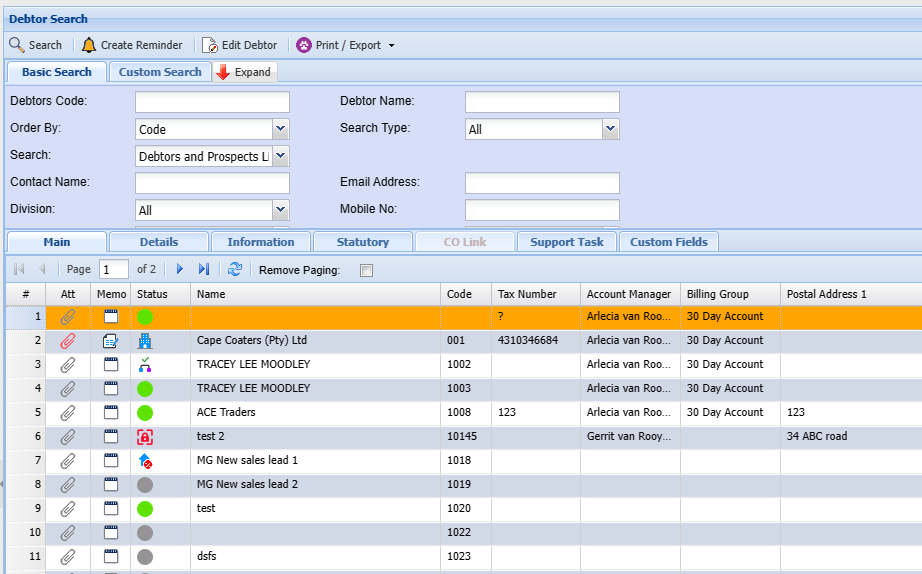
Task: Switch to the Custom Search tab
Action: (160, 72)
